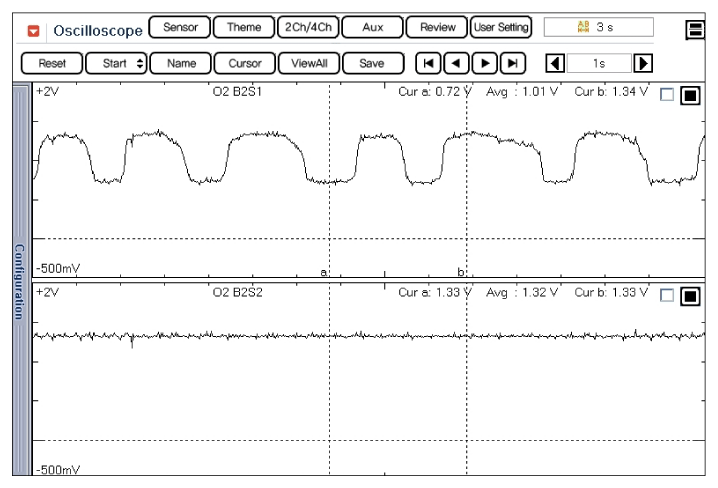Open the top-right panel menu icon
Screen dimensions: 718x488
[x=695, y=29]
